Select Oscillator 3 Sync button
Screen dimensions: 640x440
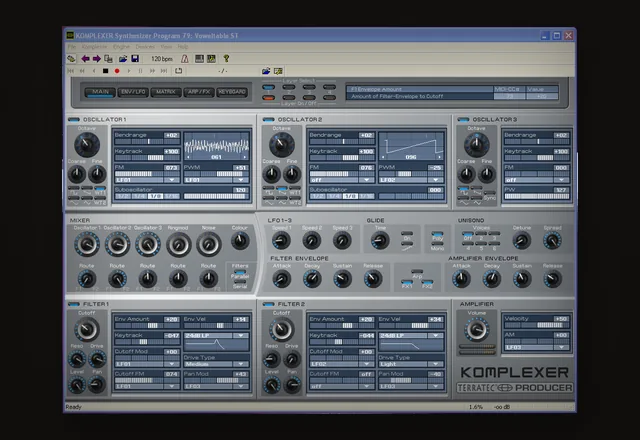(489, 195)
